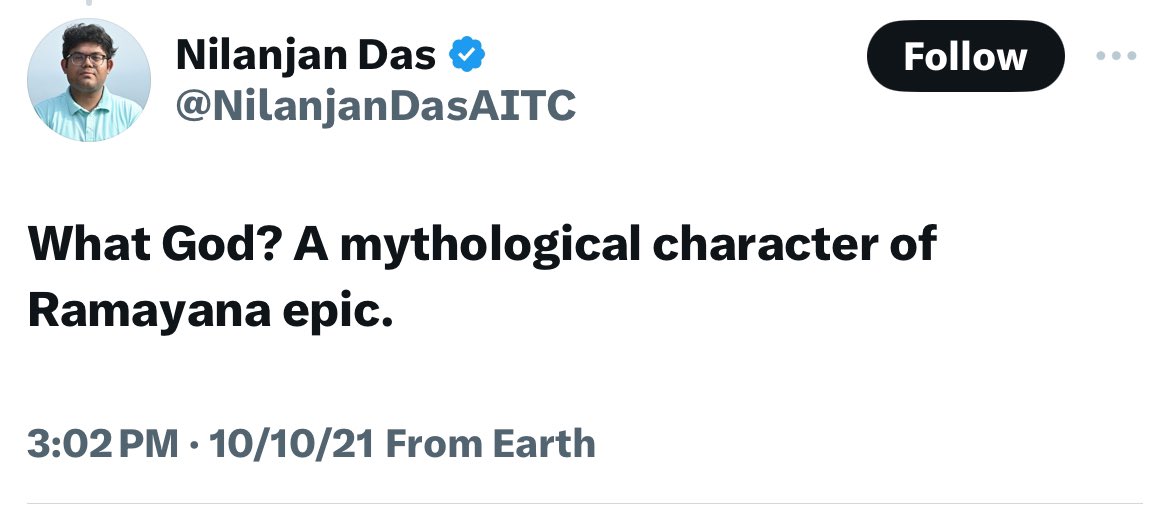
Task: Open Nilanjan Das's profile picture
Action: [x=89, y=80]
